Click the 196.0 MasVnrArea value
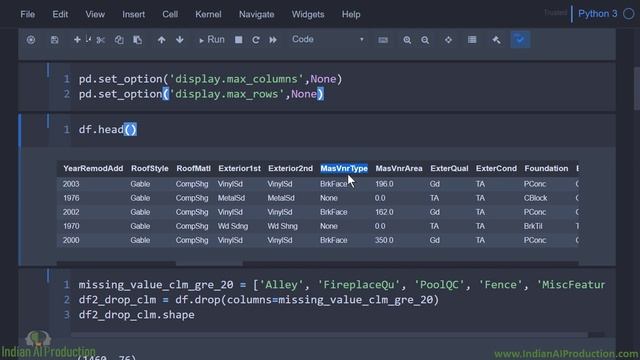 (384, 184)
